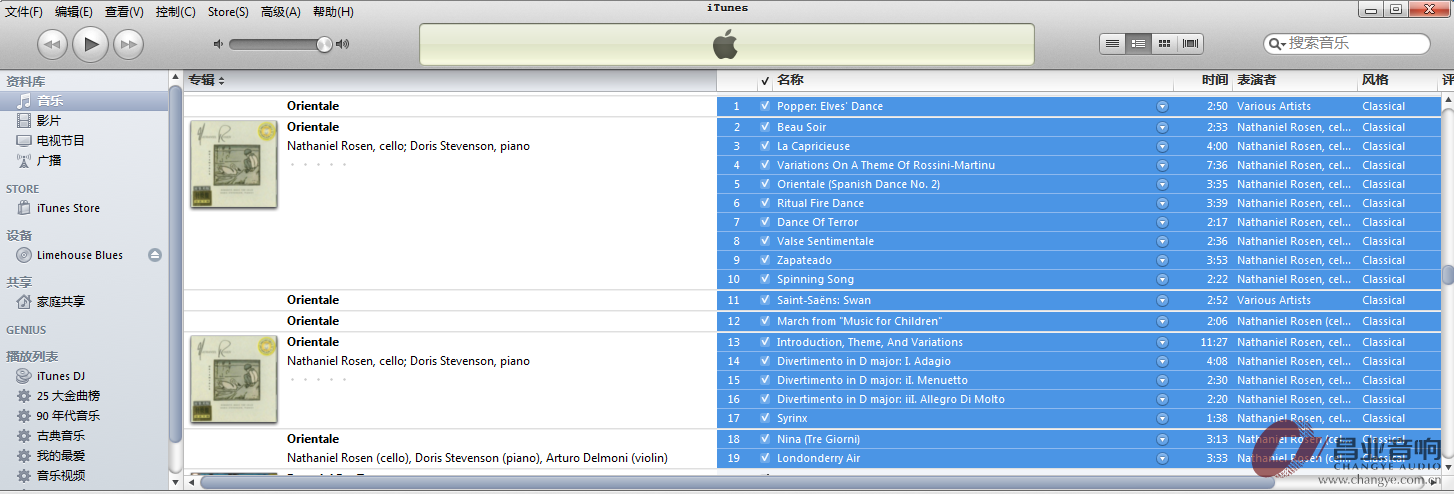1454x494 pixels.
Task: Click the Previous track rewind button
Action: (x=53, y=44)
